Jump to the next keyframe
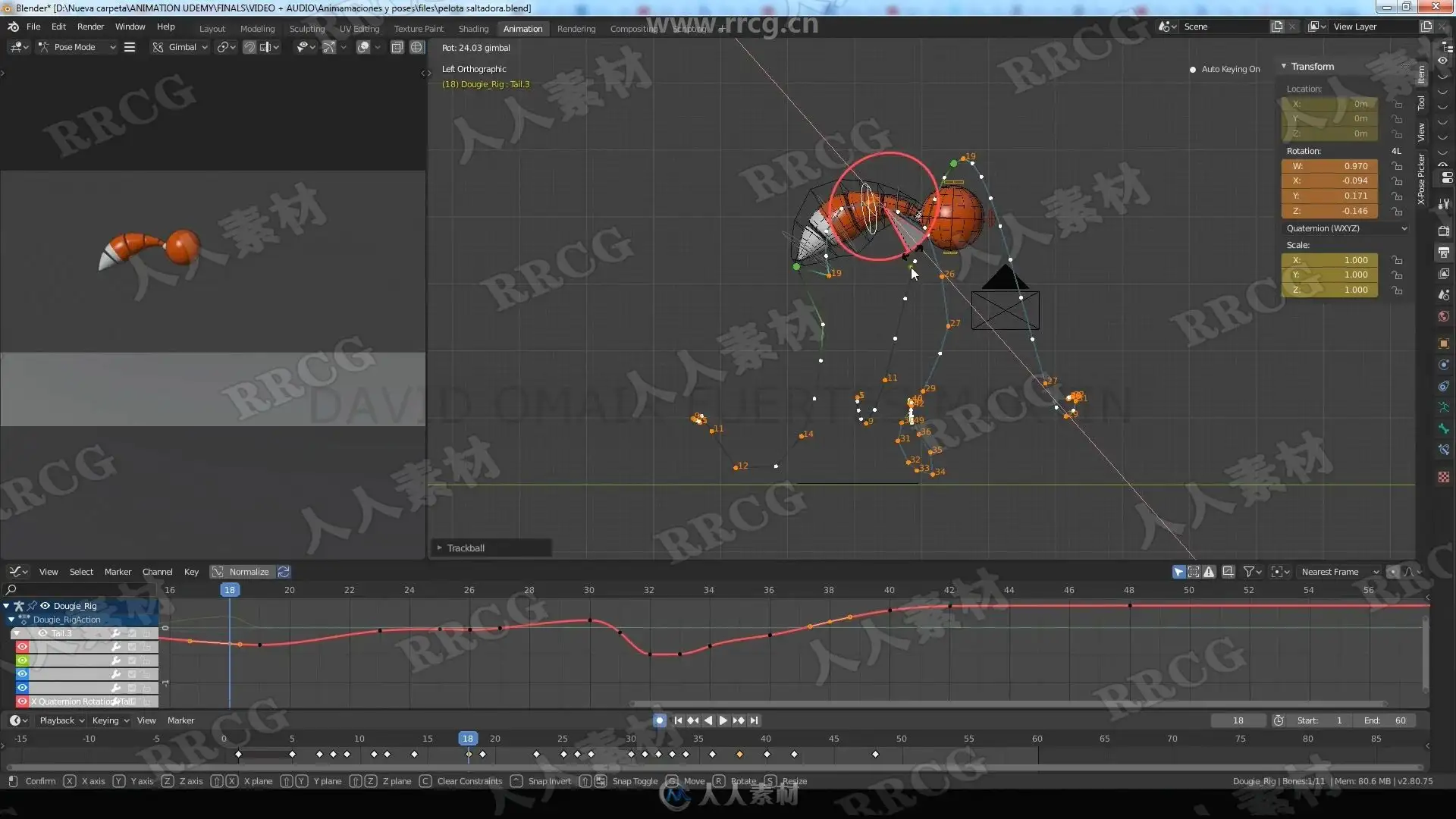Viewport: 1456px width, 819px height. tap(738, 720)
